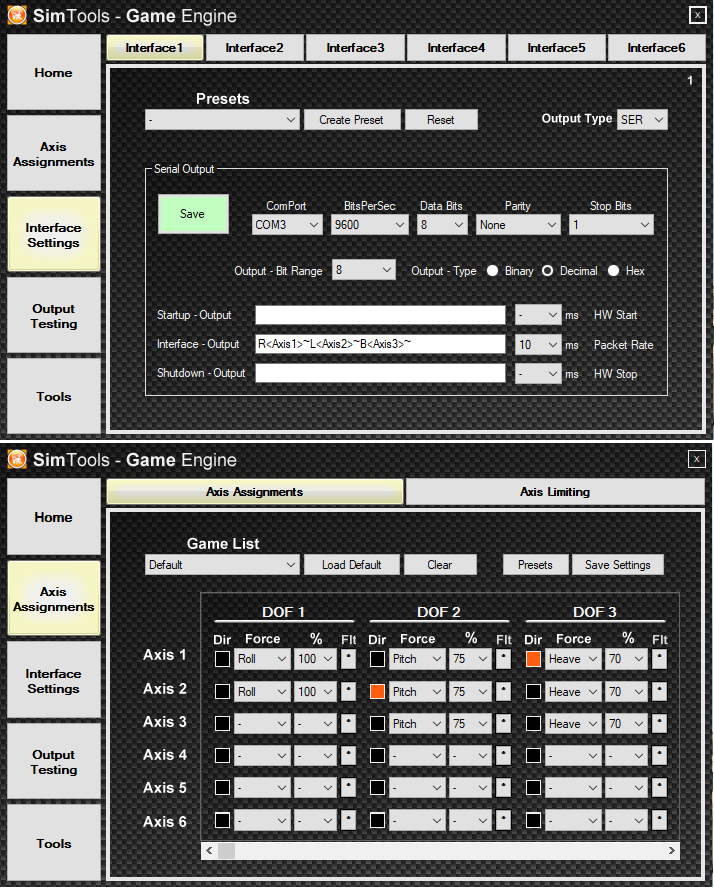
Task: Open Axis 1 DOF 2 Pitch force dropdown
Action: tap(417, 659)
